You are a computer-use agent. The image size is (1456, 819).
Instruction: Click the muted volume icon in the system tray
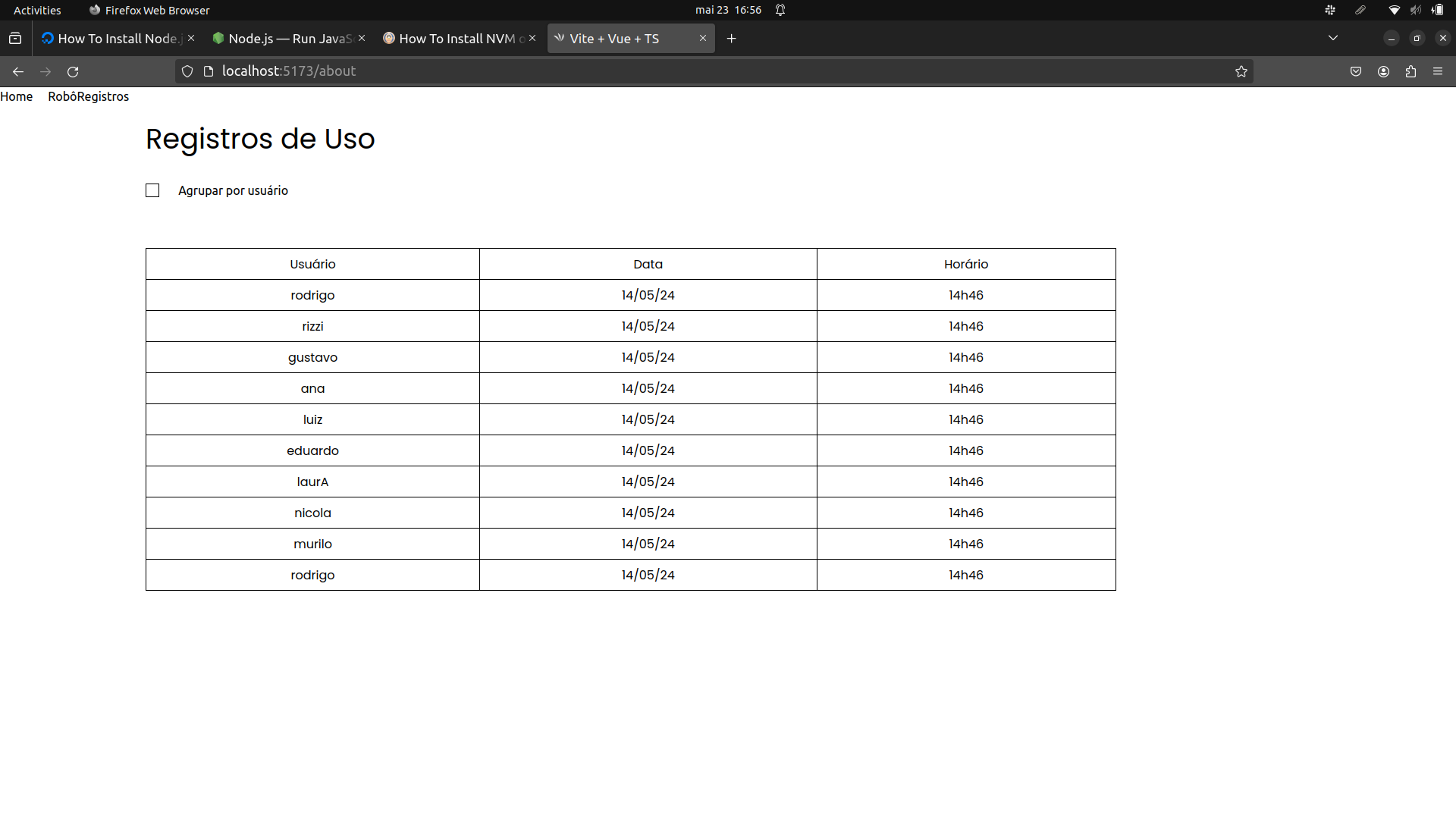1416,10
